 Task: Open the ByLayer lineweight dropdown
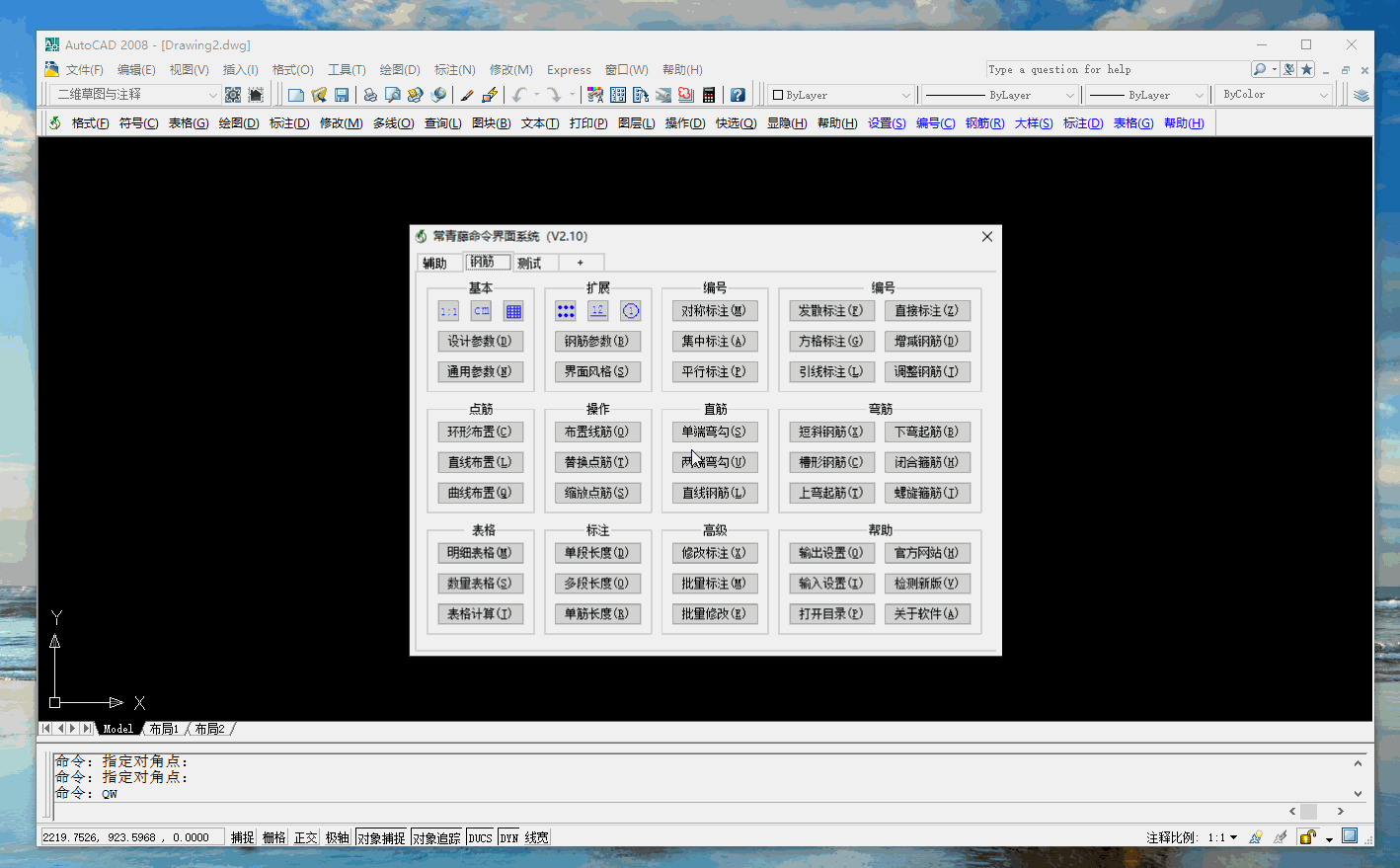[1200, 95]
